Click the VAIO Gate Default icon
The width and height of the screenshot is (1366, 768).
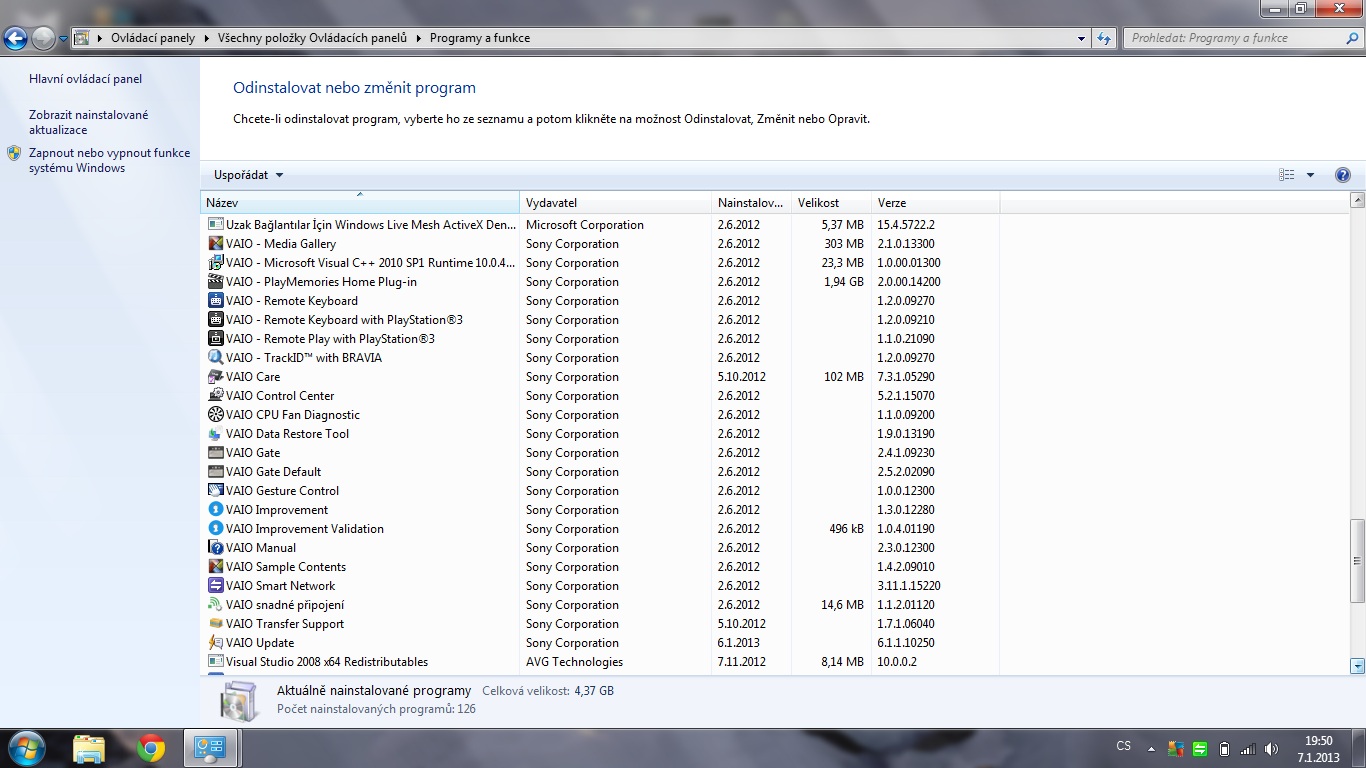(215, 472)
